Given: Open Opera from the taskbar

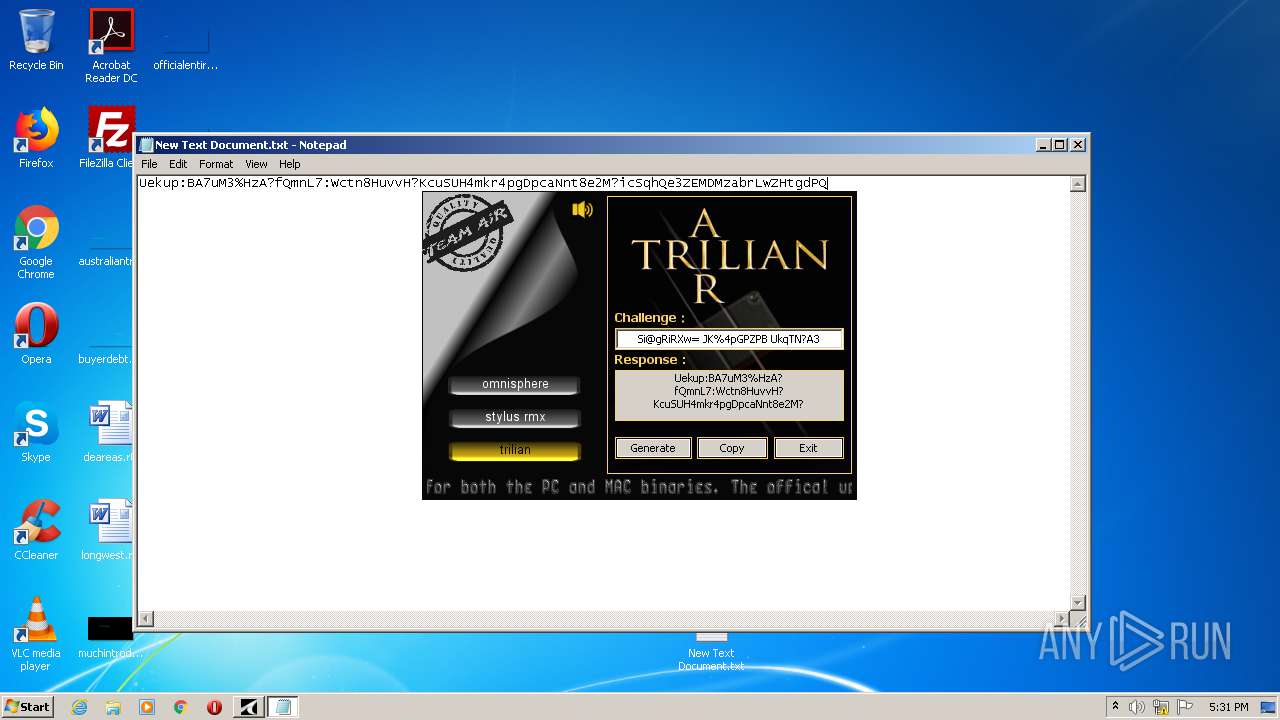Looking at the screenshot, I should [214, 707].
